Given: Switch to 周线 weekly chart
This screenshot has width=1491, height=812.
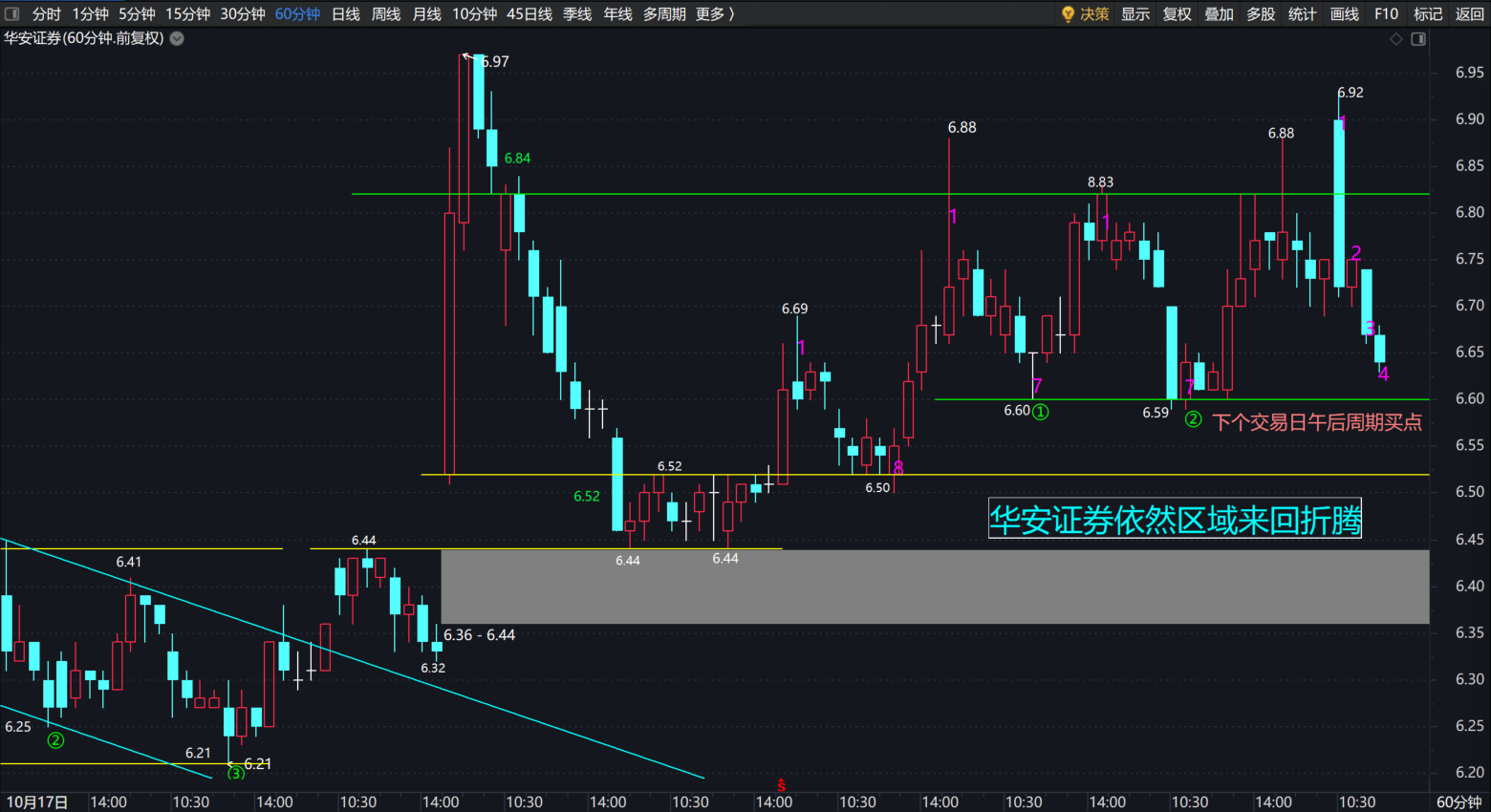Looking at the screenshot, I should pos(386,13).
